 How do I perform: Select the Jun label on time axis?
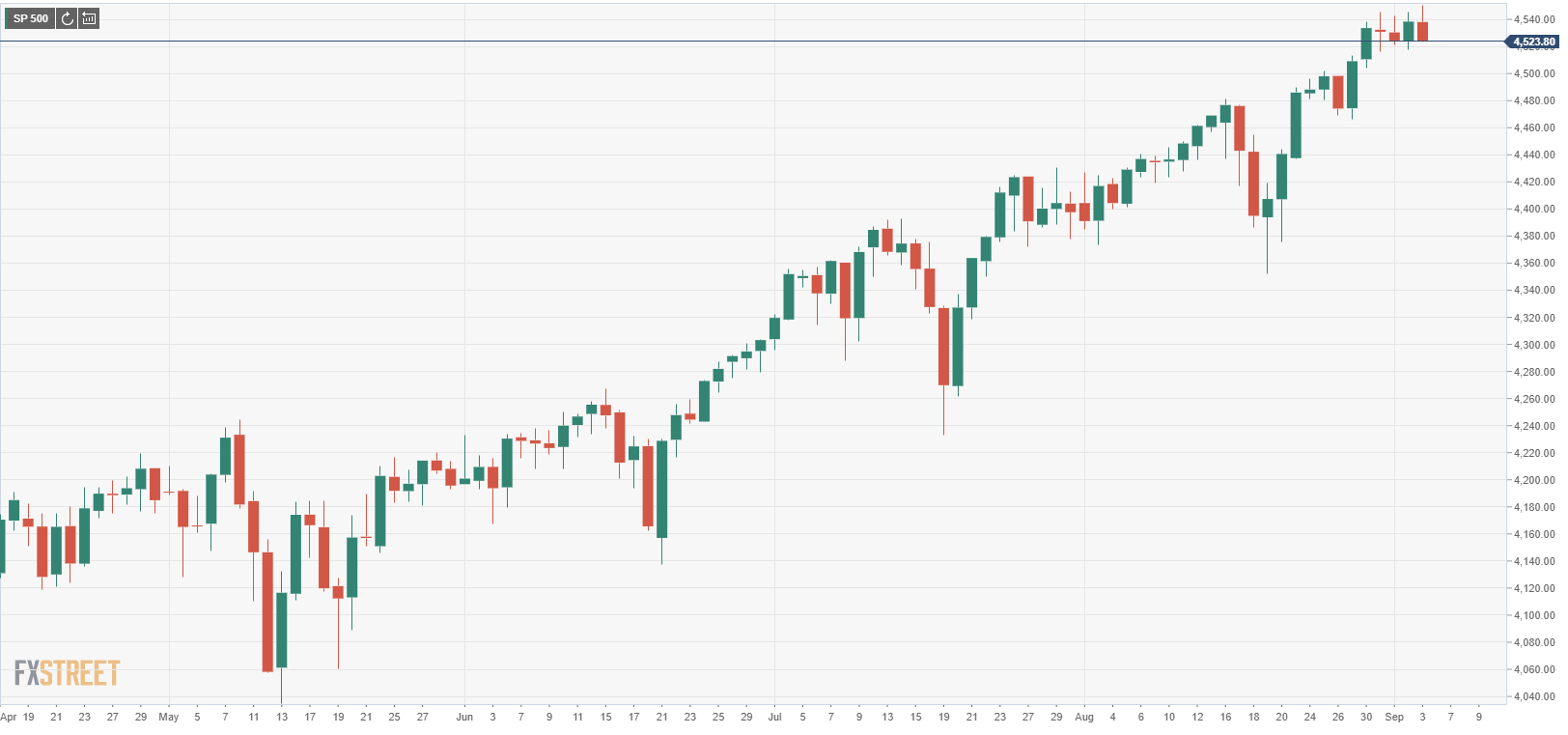click(464, 717)
